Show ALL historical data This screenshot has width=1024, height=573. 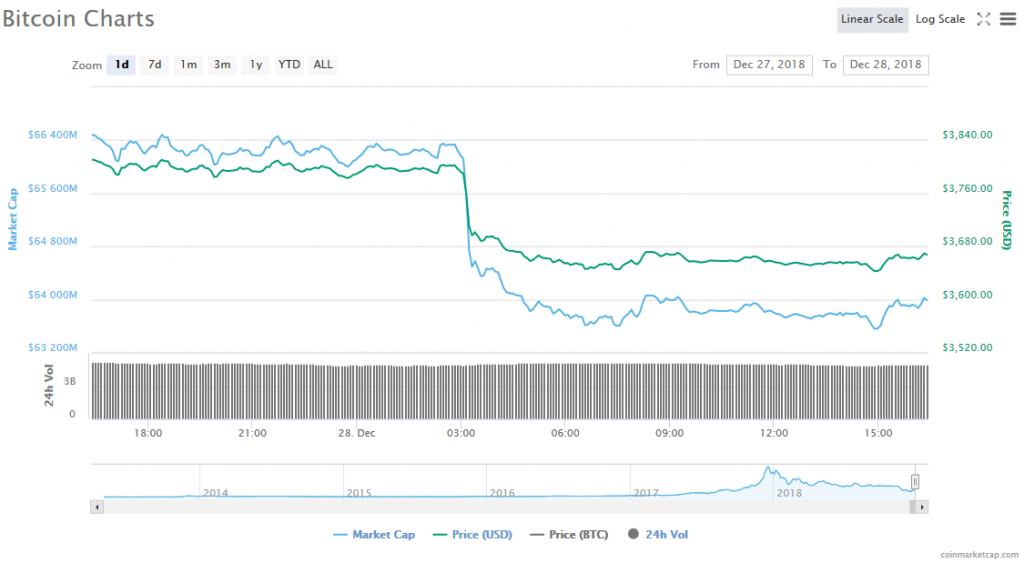[x=323, y=65]
